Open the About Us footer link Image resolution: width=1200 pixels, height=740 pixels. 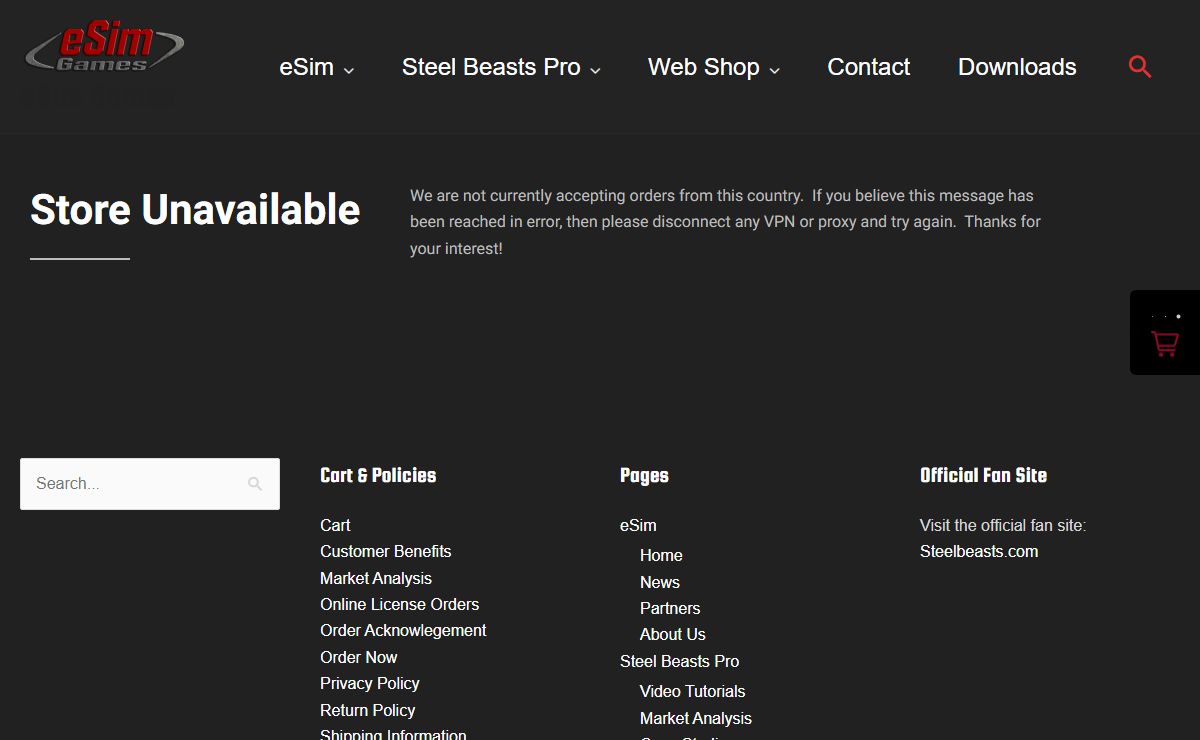click(x=672, y=634)
